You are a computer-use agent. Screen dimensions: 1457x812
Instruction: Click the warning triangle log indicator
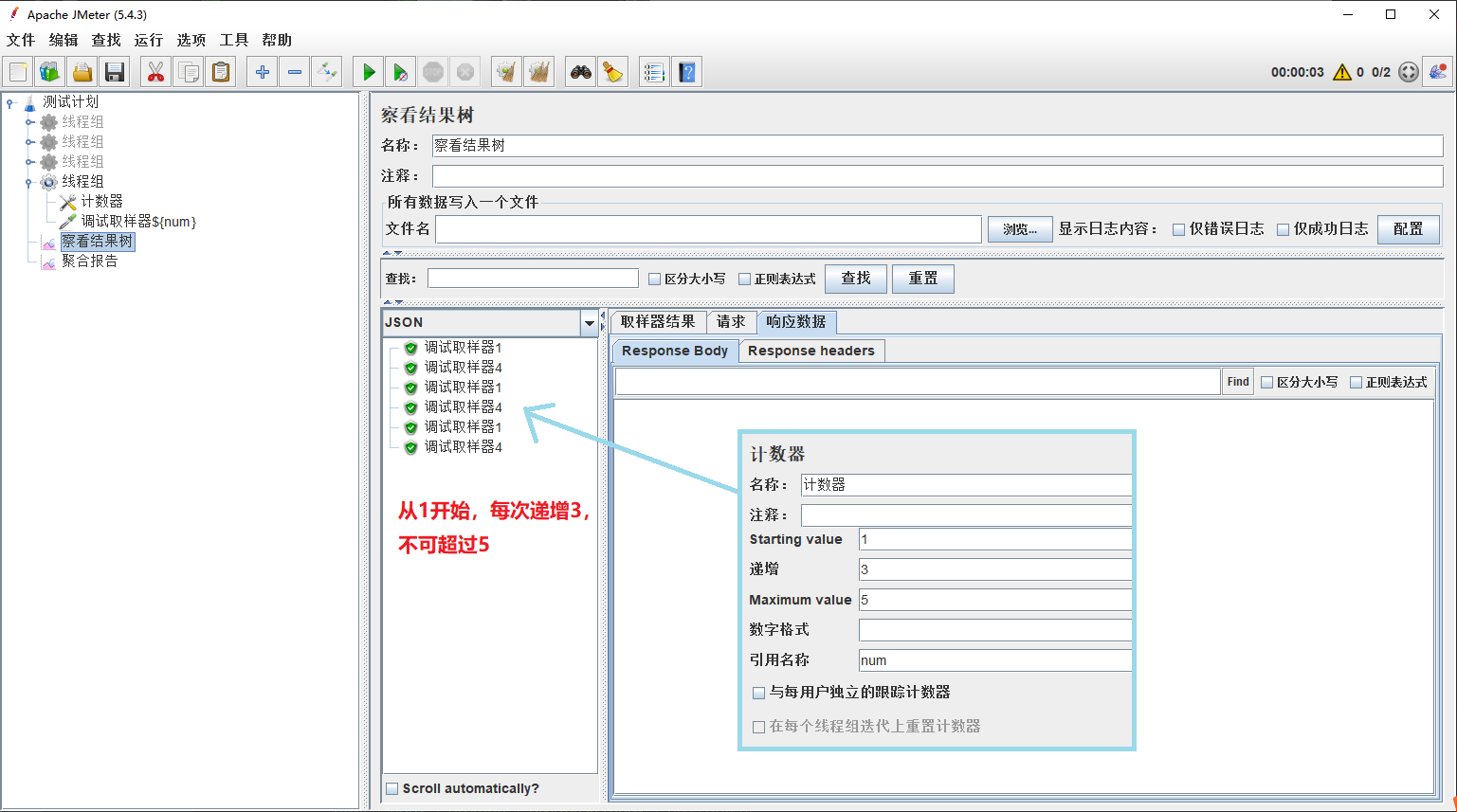(x=1341, y=72)
